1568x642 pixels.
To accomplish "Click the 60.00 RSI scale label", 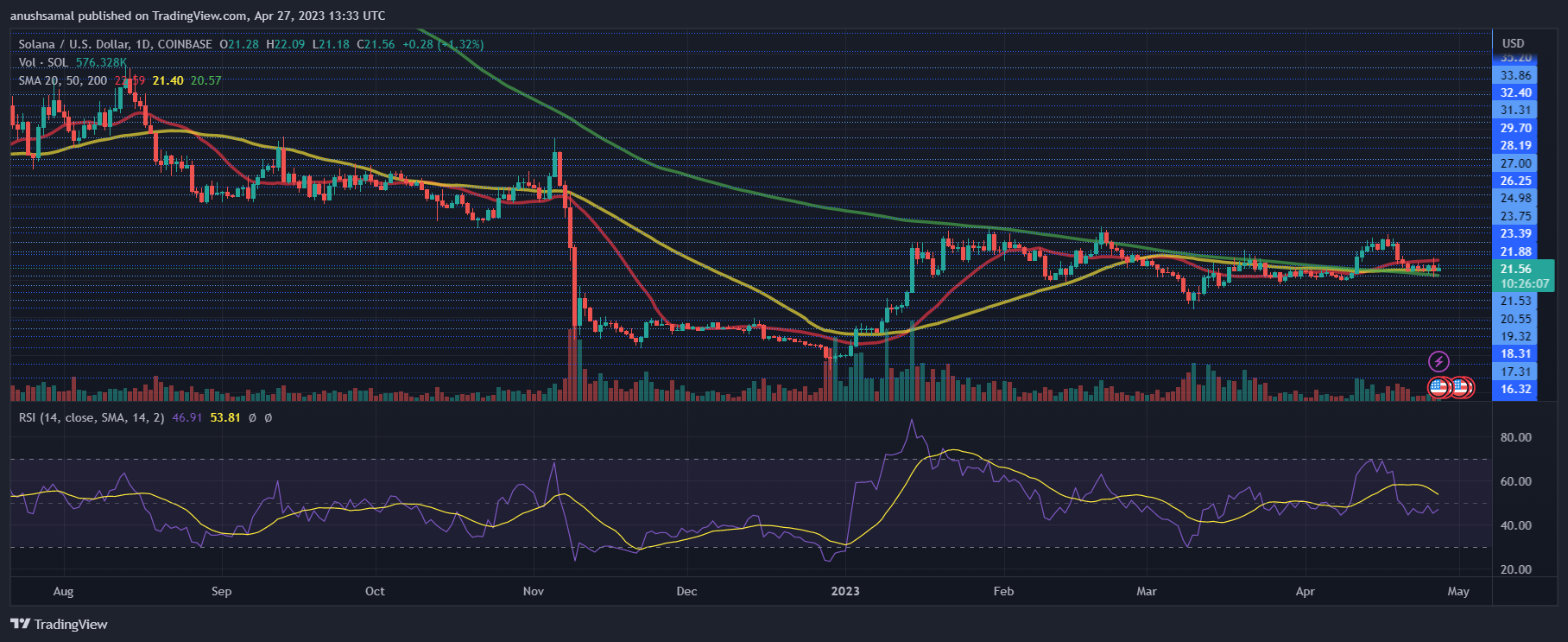I will coord(1516,481).
